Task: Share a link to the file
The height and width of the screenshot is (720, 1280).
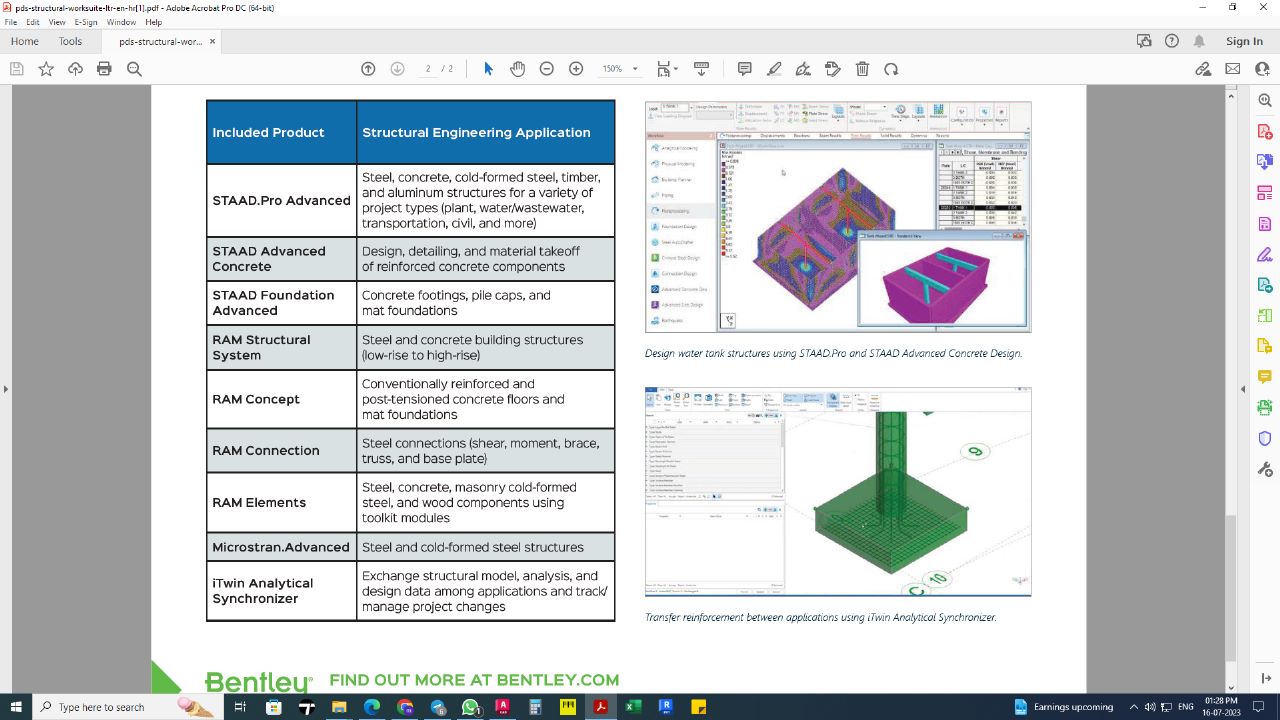Action: [x=1203, y=69]
